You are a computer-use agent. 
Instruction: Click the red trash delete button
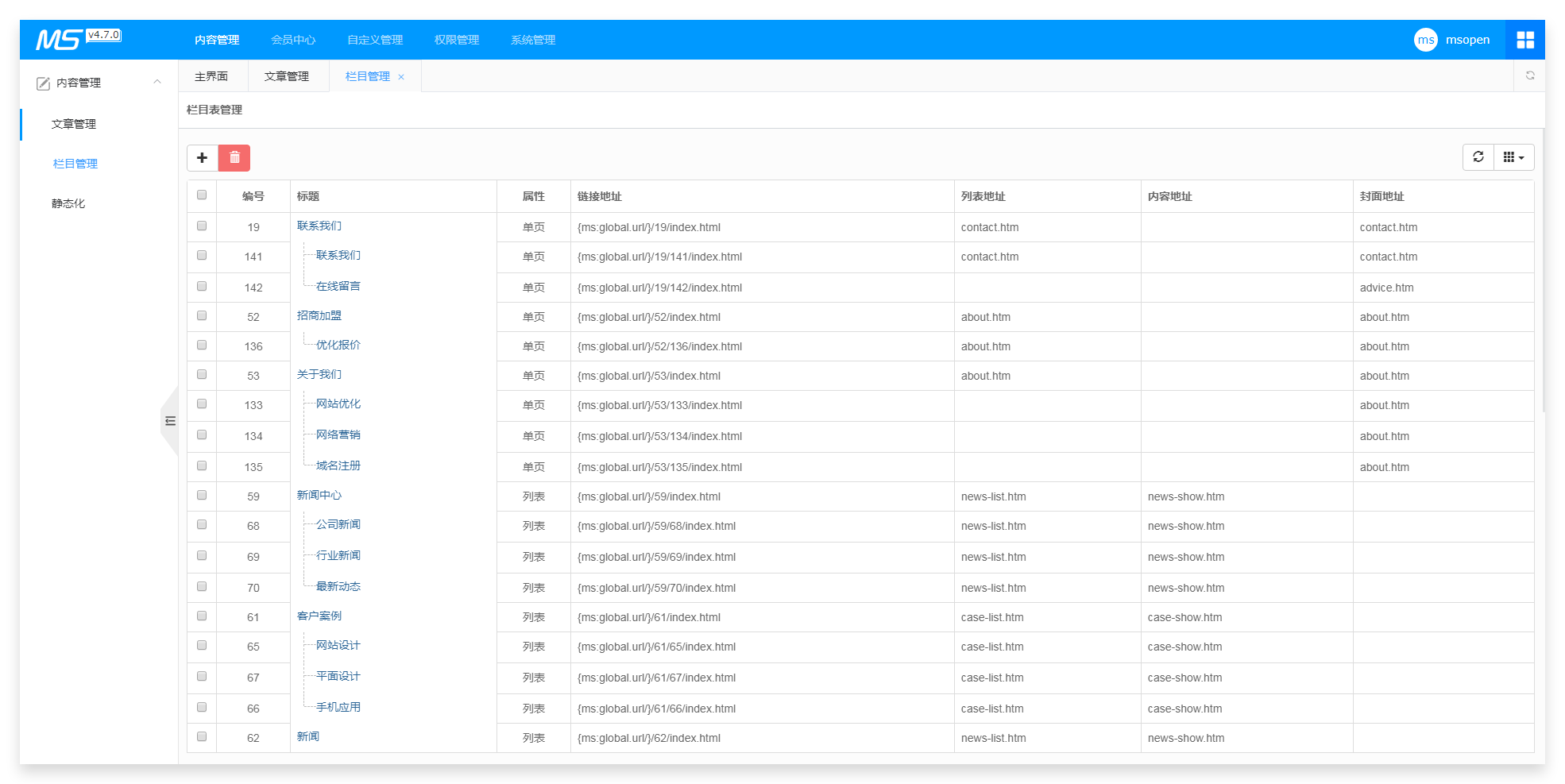(x=234, y=158)
